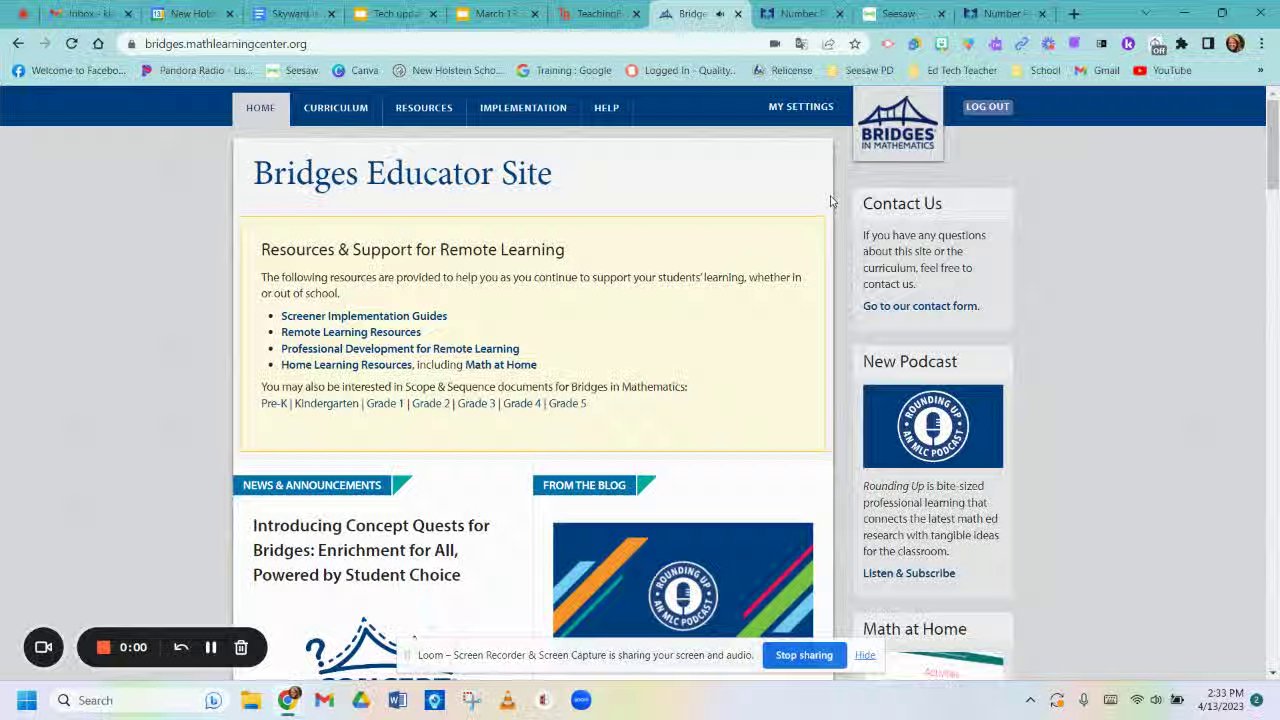The image size is (1280, 720).
Task: Expand hidden bookmarks chevron
Action: 1259,70
